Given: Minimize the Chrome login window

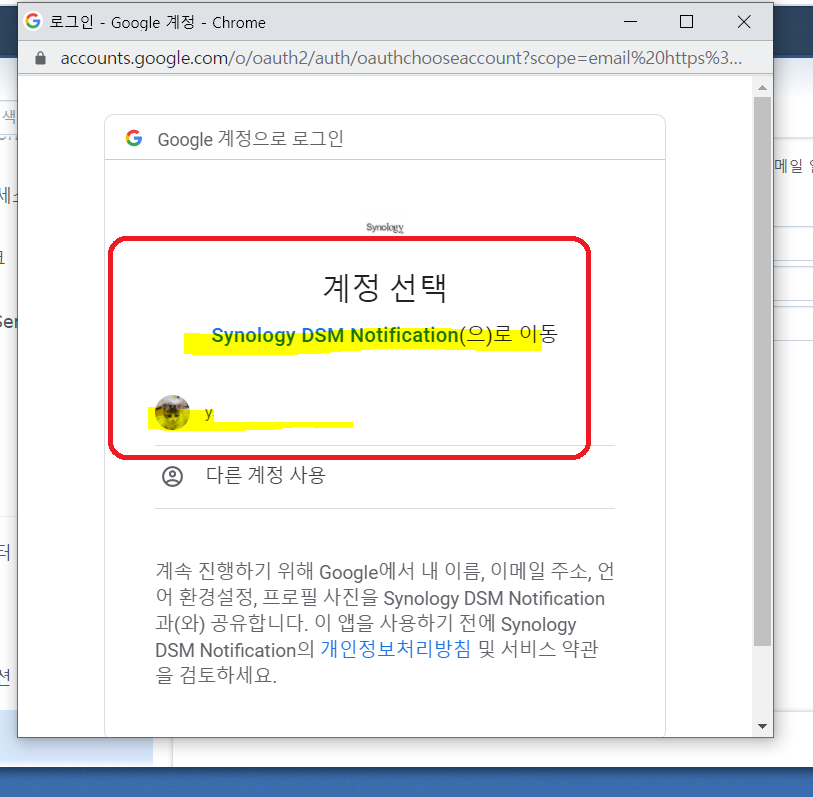Looking at the screenshot, I should (630, 22).
